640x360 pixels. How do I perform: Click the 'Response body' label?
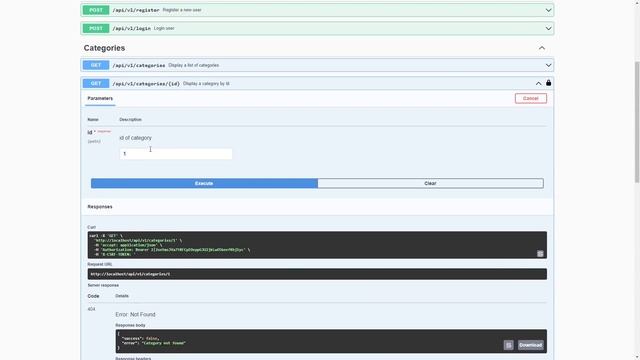tap(130, 325)
